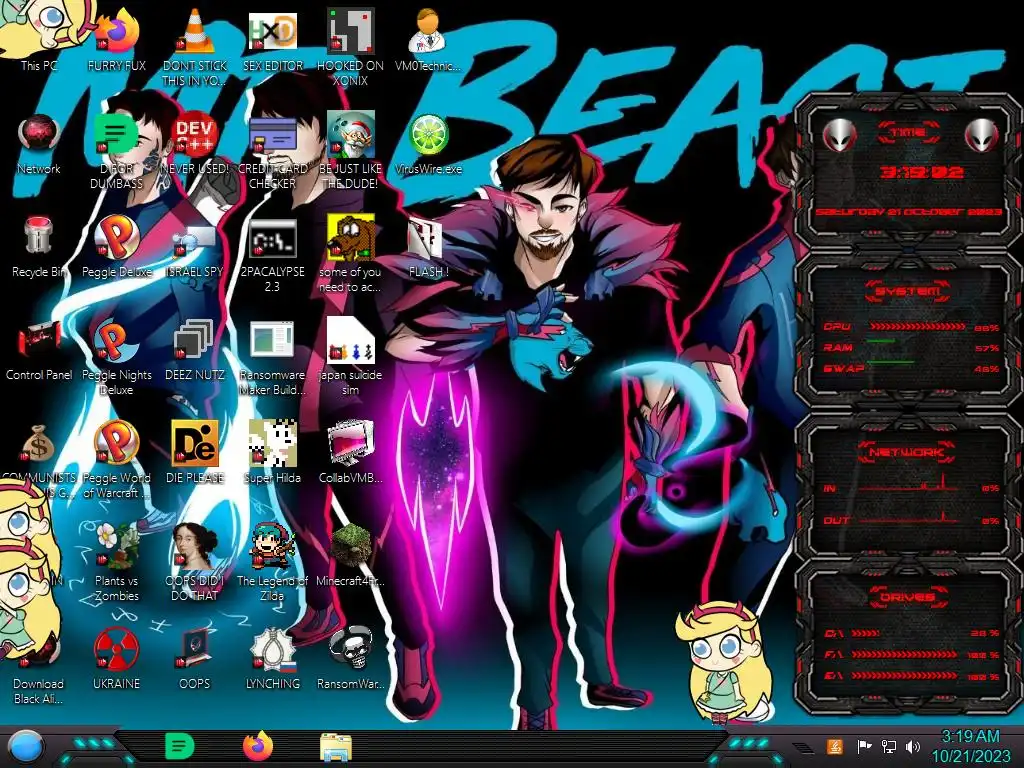1024x768 pixels.
Task: Click the NETWORK header in the widget
Action: [x=908, y=451]
